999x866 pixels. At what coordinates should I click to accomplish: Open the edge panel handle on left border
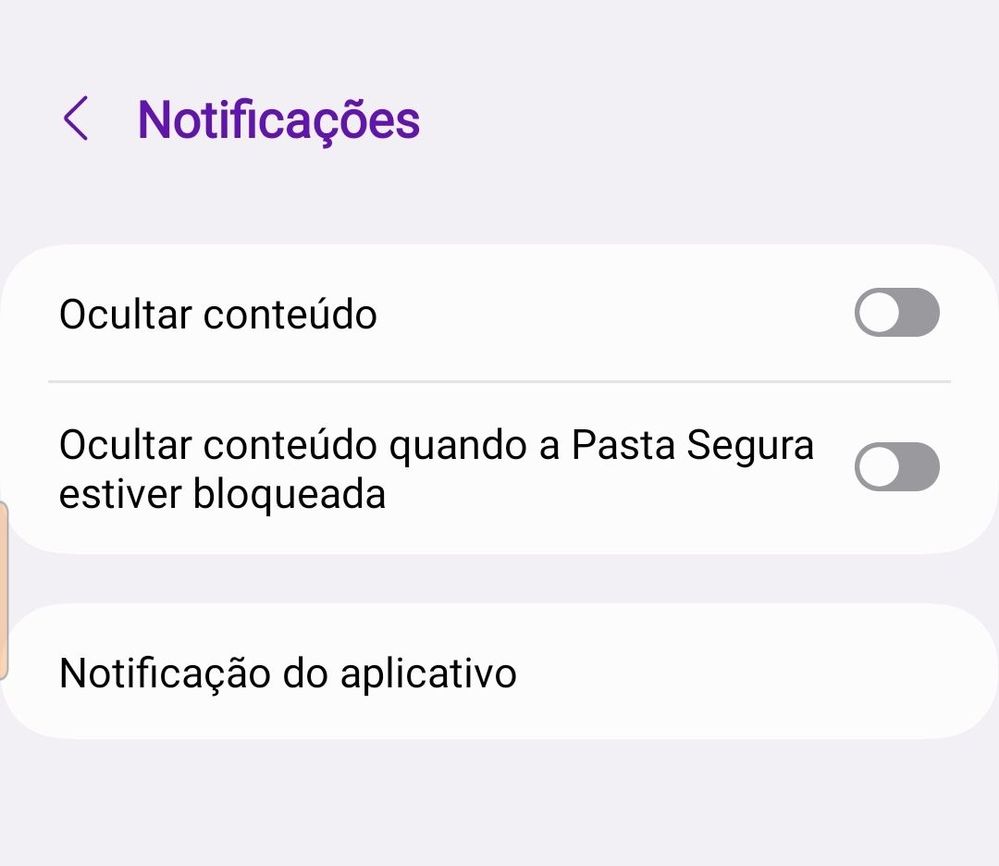tap(3, 591)
